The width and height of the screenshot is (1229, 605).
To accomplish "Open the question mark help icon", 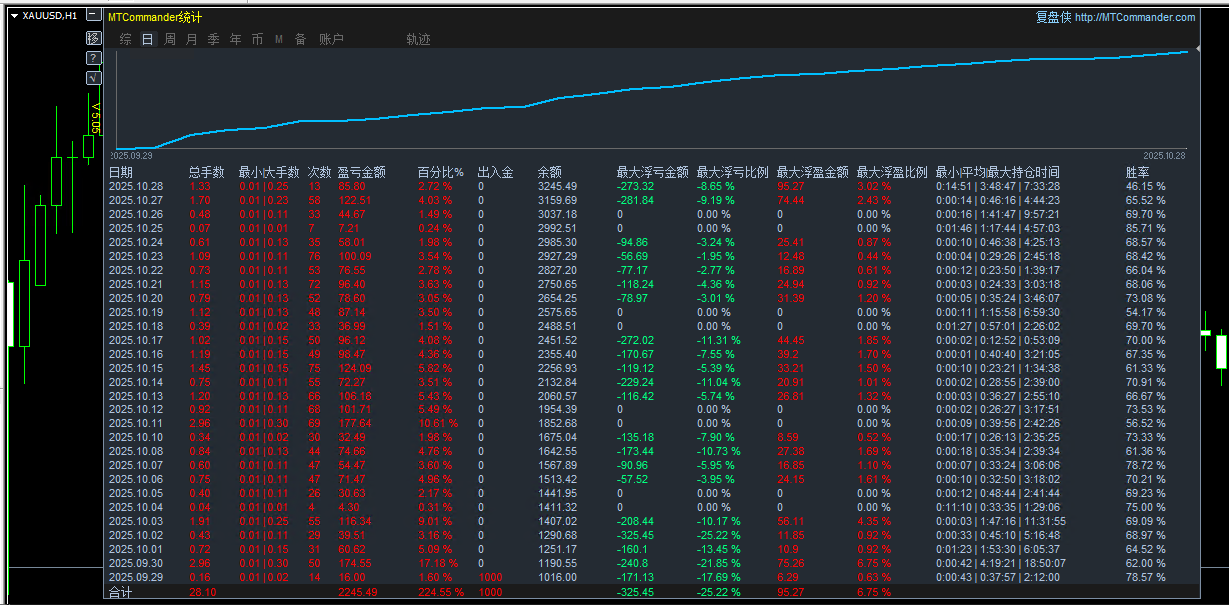I will 94,58.
